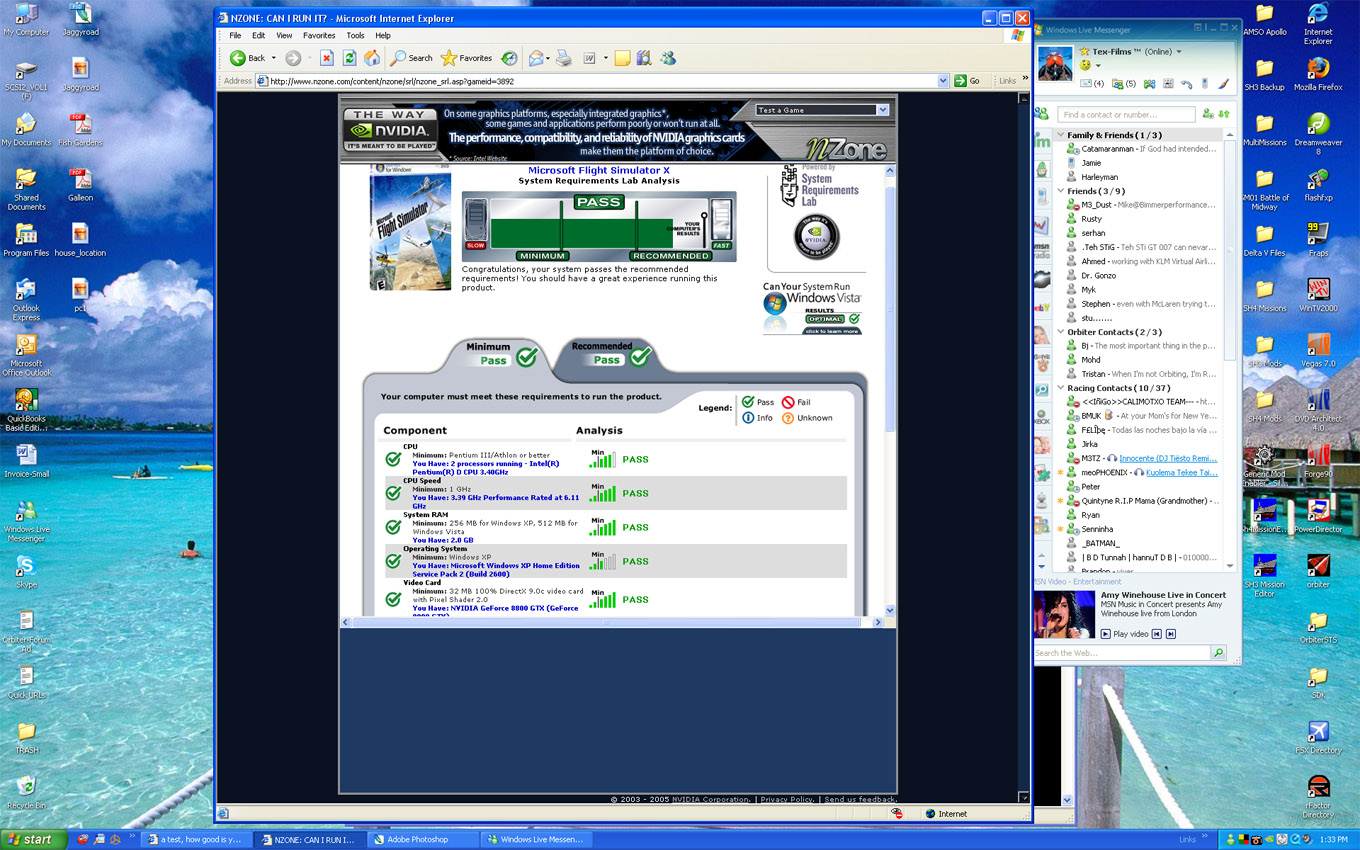1360x850 pixels.
Task: Open the Messenger games controller icon
Action: tap(1150, 84)
